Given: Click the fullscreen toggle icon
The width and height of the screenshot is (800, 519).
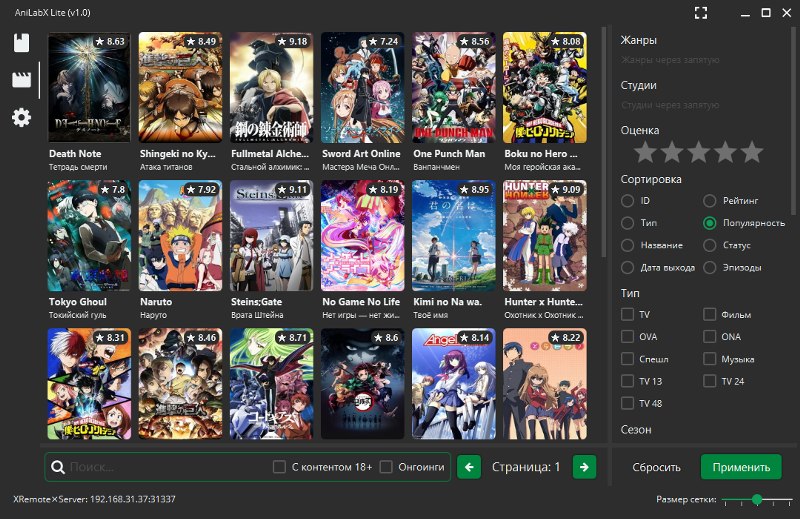Looking at the screenshot, I should tap(701, 12).
